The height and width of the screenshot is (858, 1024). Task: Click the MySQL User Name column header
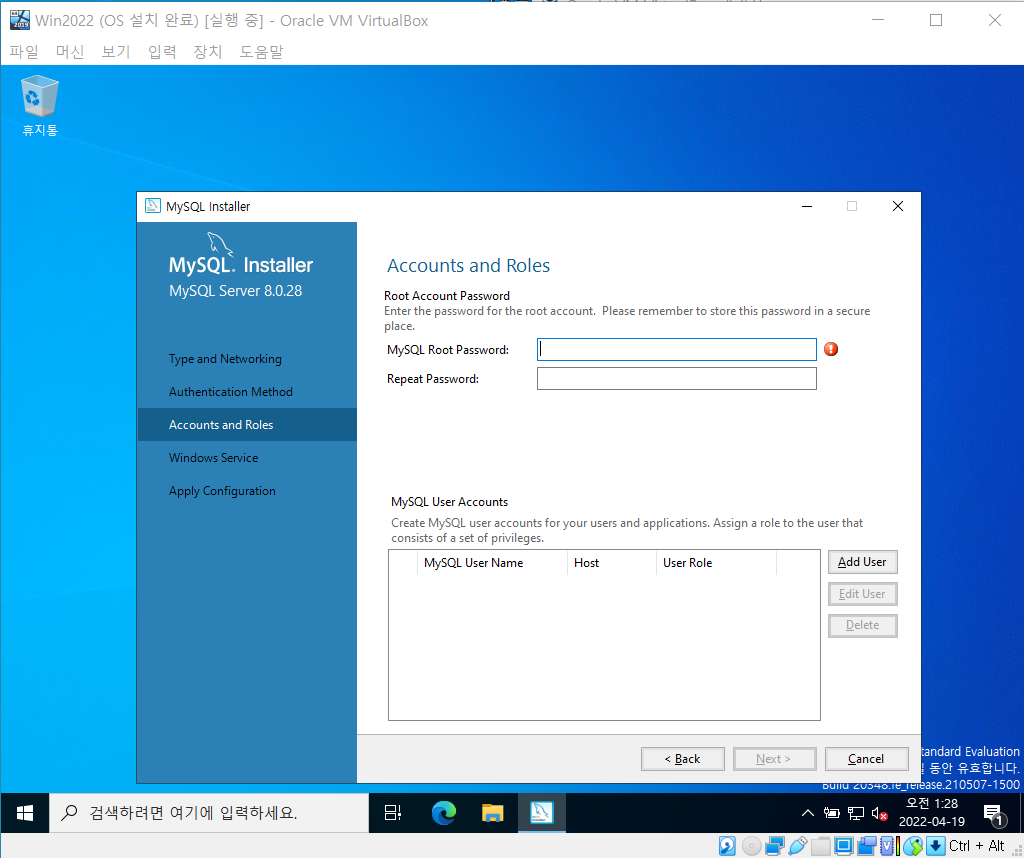tap(492, 563)
